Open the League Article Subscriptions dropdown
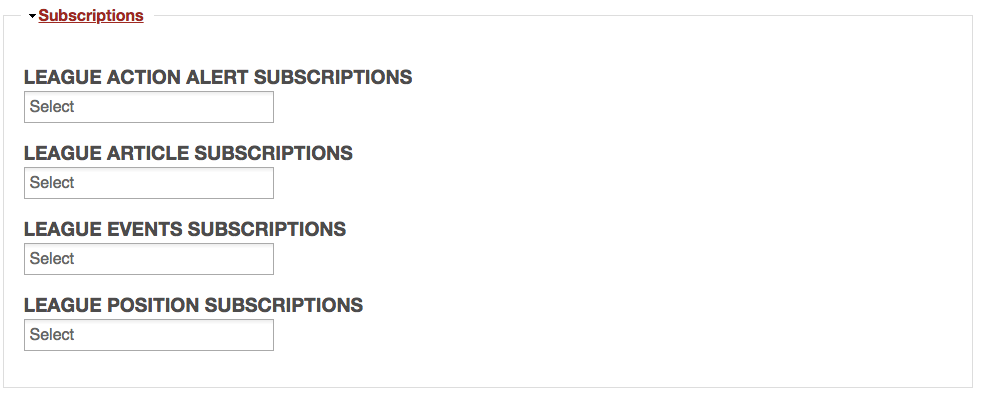Viewport: 984px width, 396px height. [x=149, y=183]
